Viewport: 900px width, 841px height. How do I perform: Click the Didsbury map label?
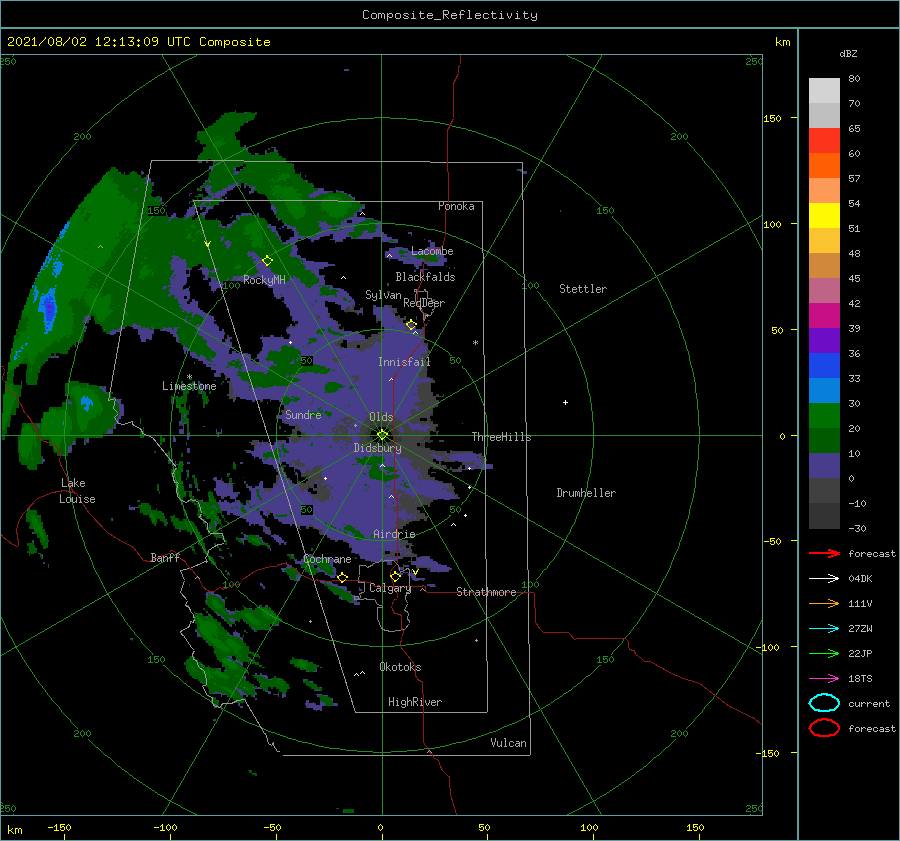coord(377,448)
